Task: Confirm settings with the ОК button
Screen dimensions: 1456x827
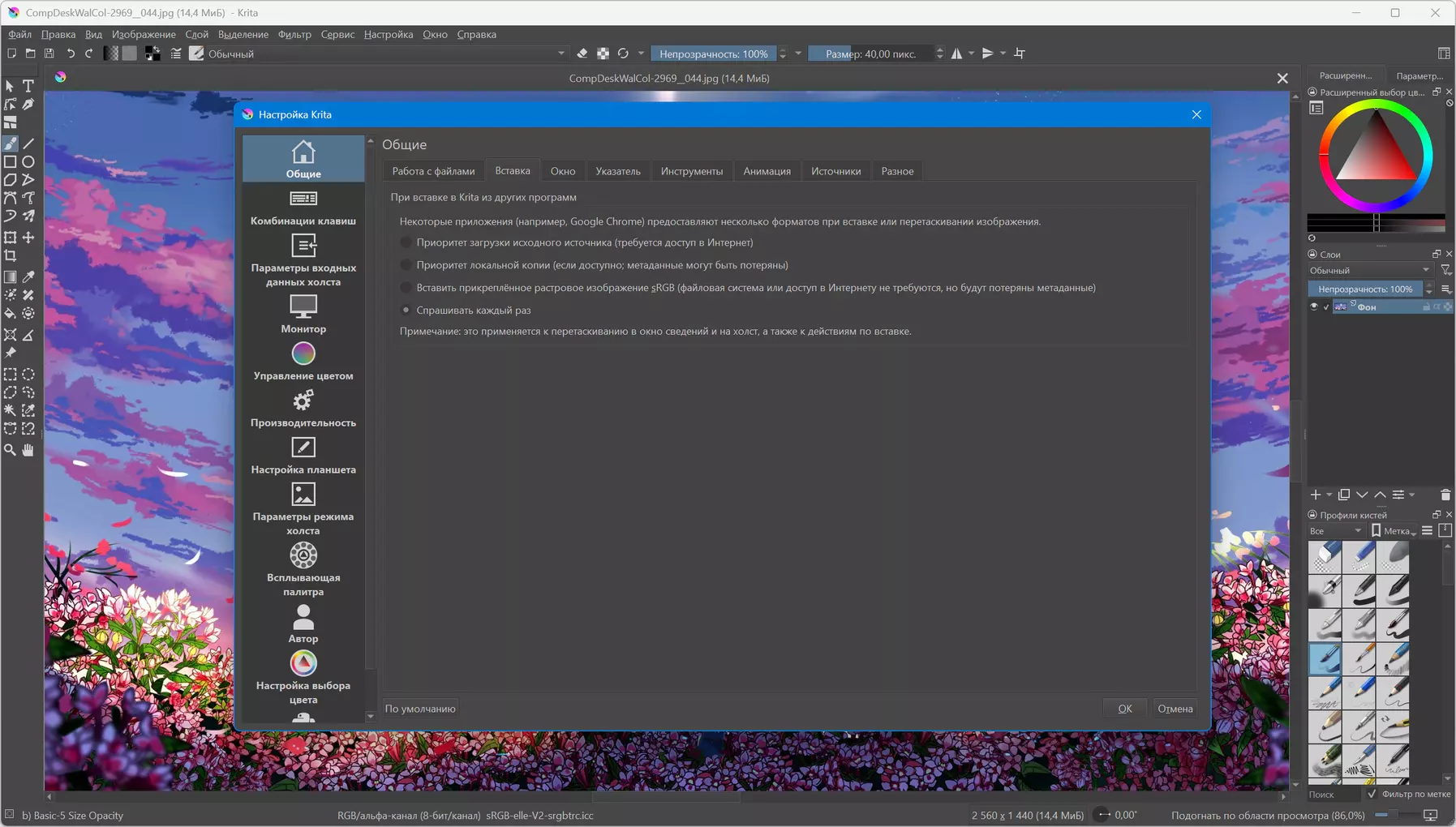Action: click(1124, 709)
